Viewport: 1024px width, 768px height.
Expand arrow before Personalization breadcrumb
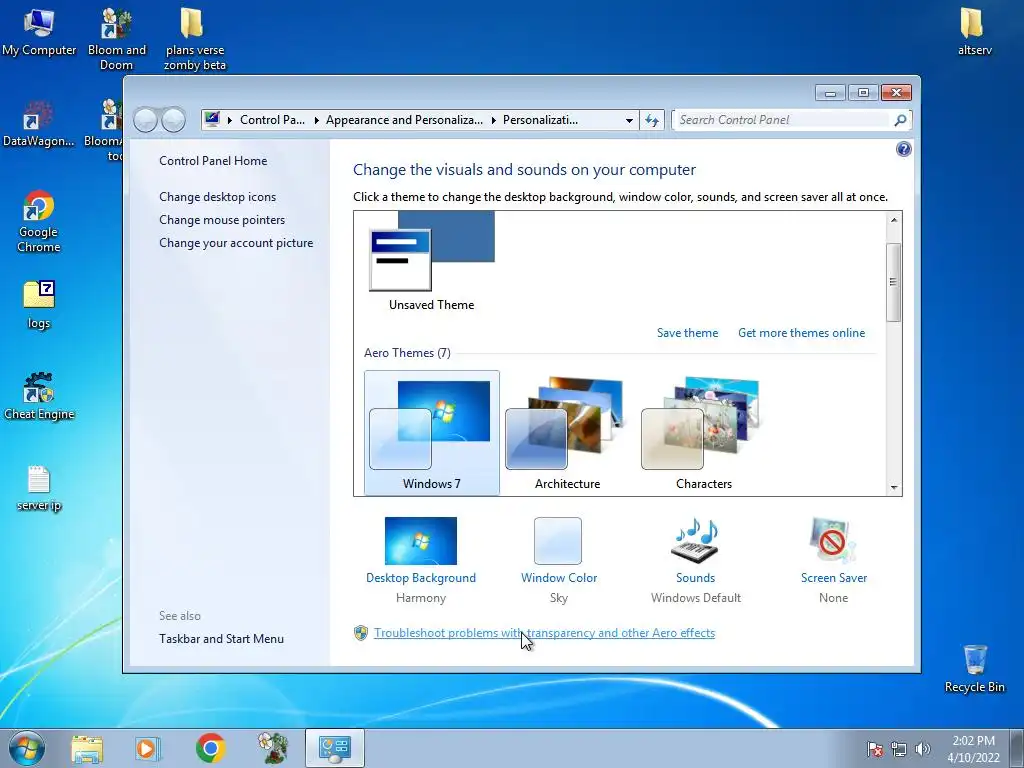coord(494,120)
